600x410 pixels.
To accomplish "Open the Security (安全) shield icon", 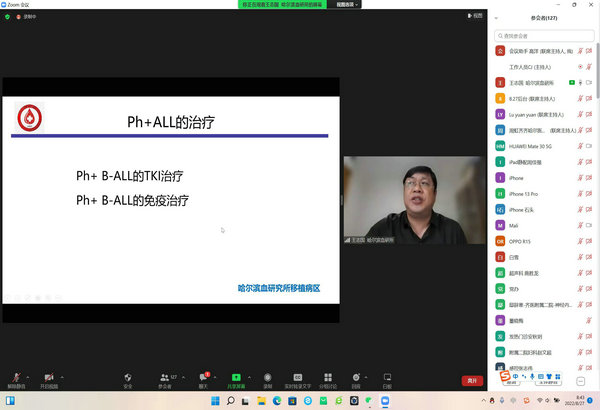I will click(x=127, y=377).
